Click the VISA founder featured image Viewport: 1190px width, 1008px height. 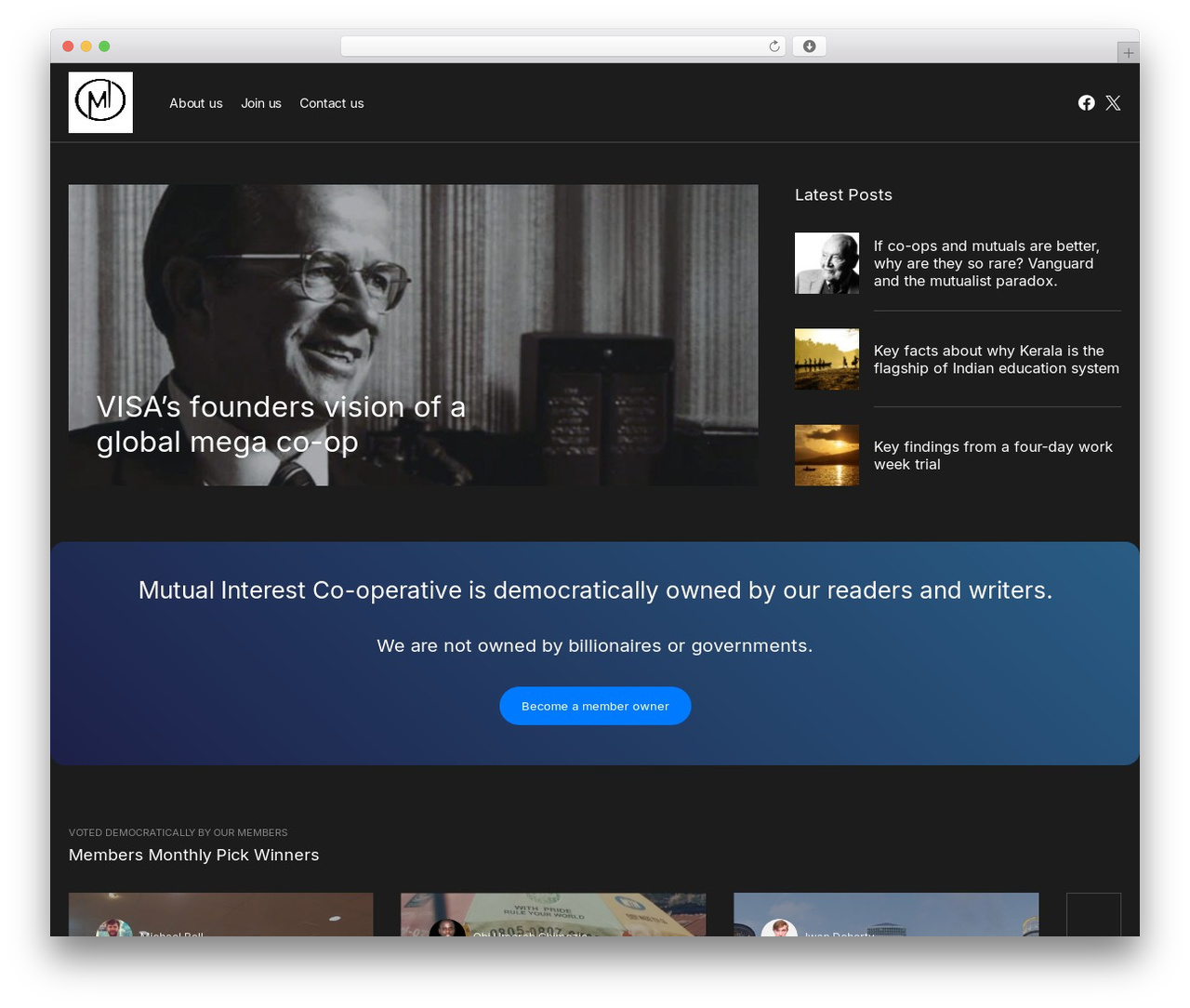413,335
